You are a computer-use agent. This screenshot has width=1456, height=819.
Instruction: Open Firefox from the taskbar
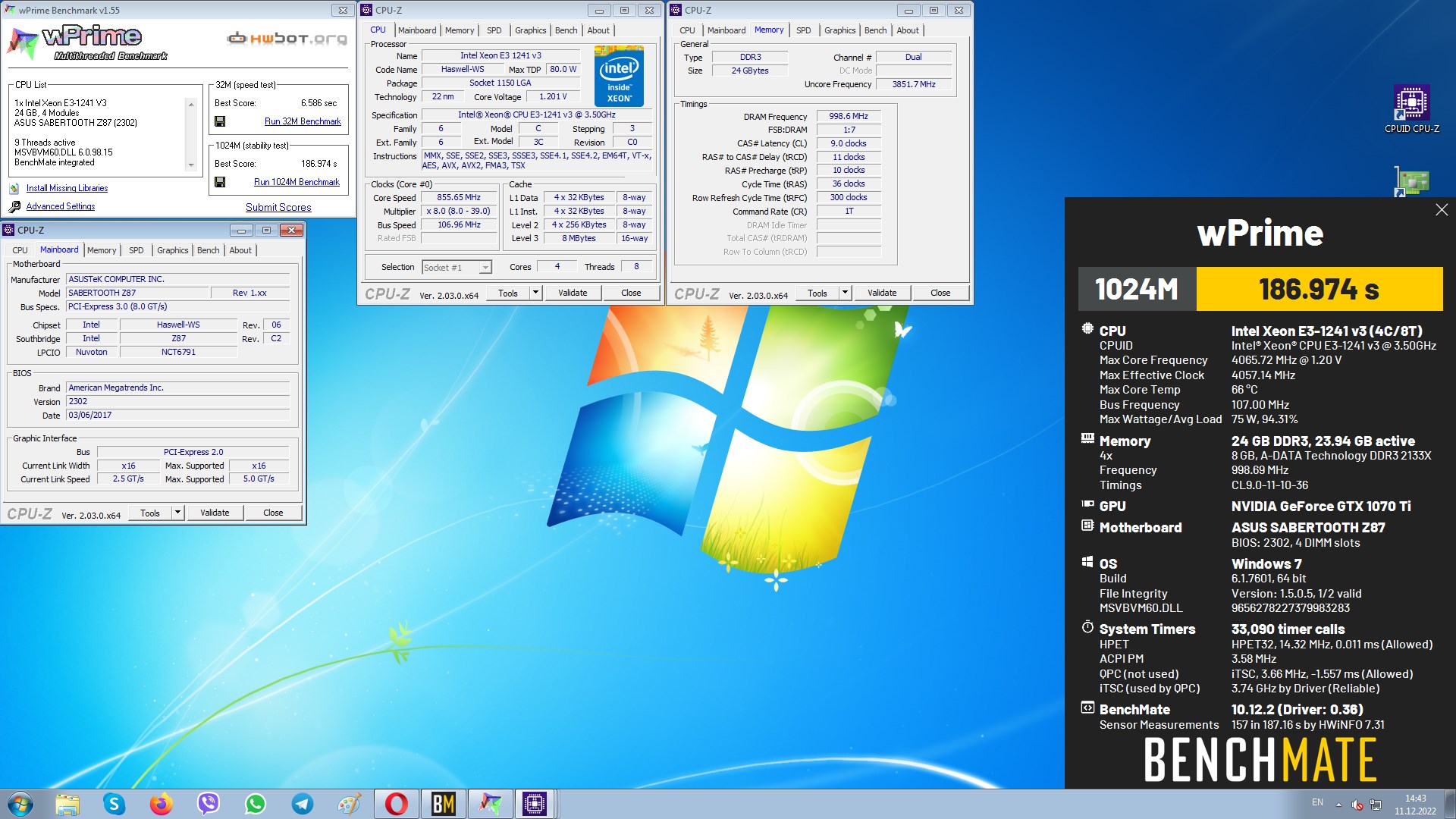161,804
